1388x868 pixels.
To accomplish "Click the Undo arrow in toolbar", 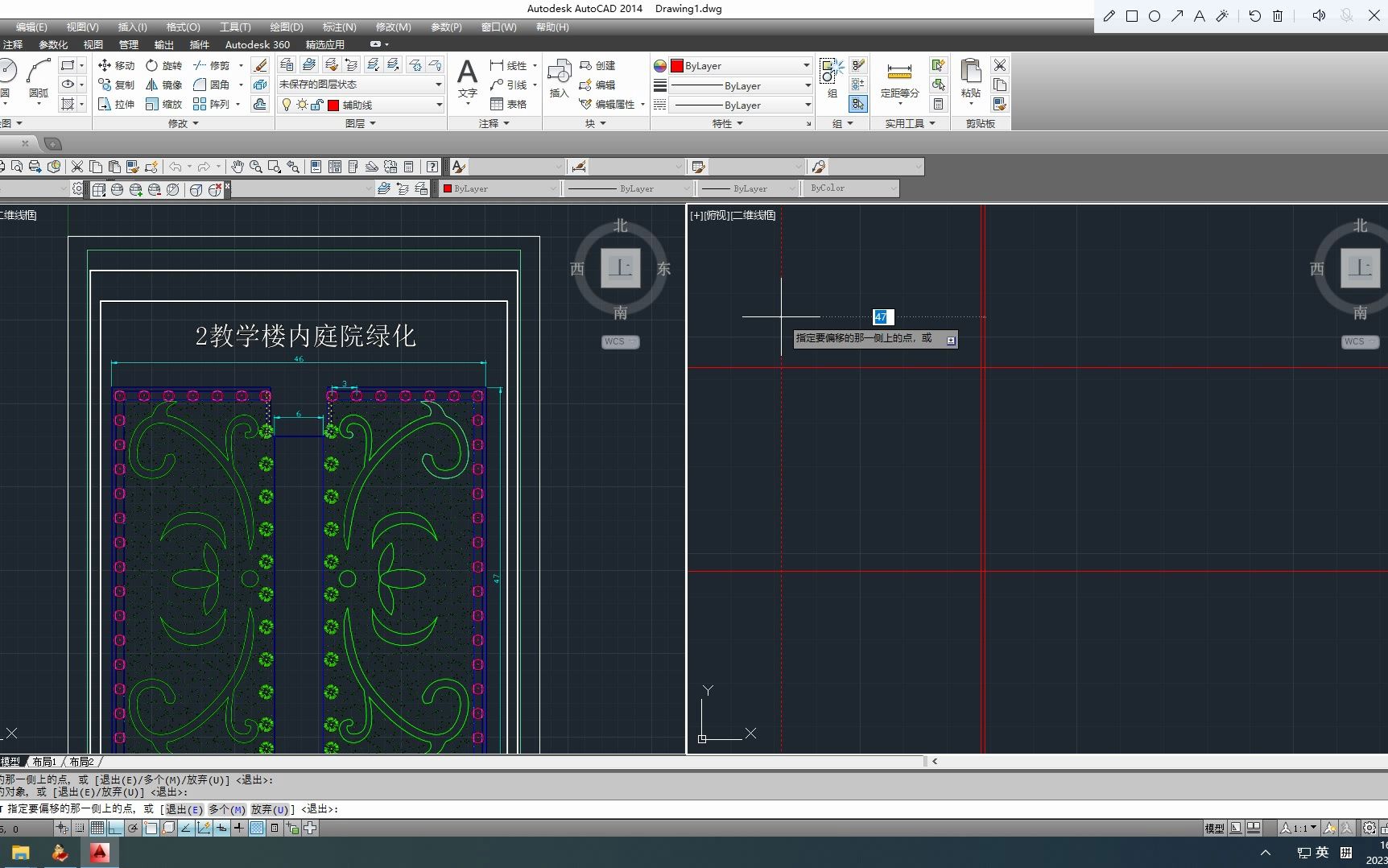I will (x=175, y=167).
